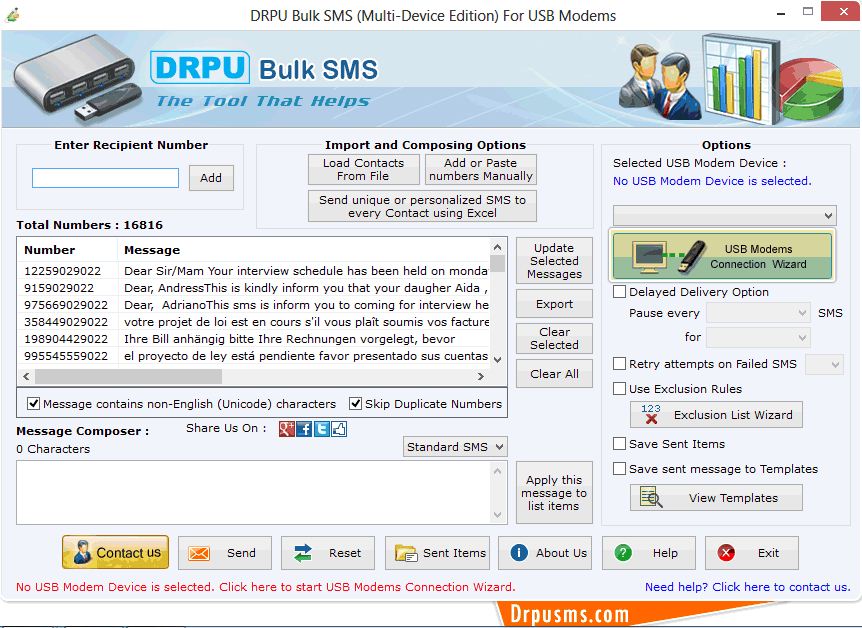The image size is (862, 628).
Task: Maximize the DRPU Bulk SMS window
Action: tap(808, 12)
